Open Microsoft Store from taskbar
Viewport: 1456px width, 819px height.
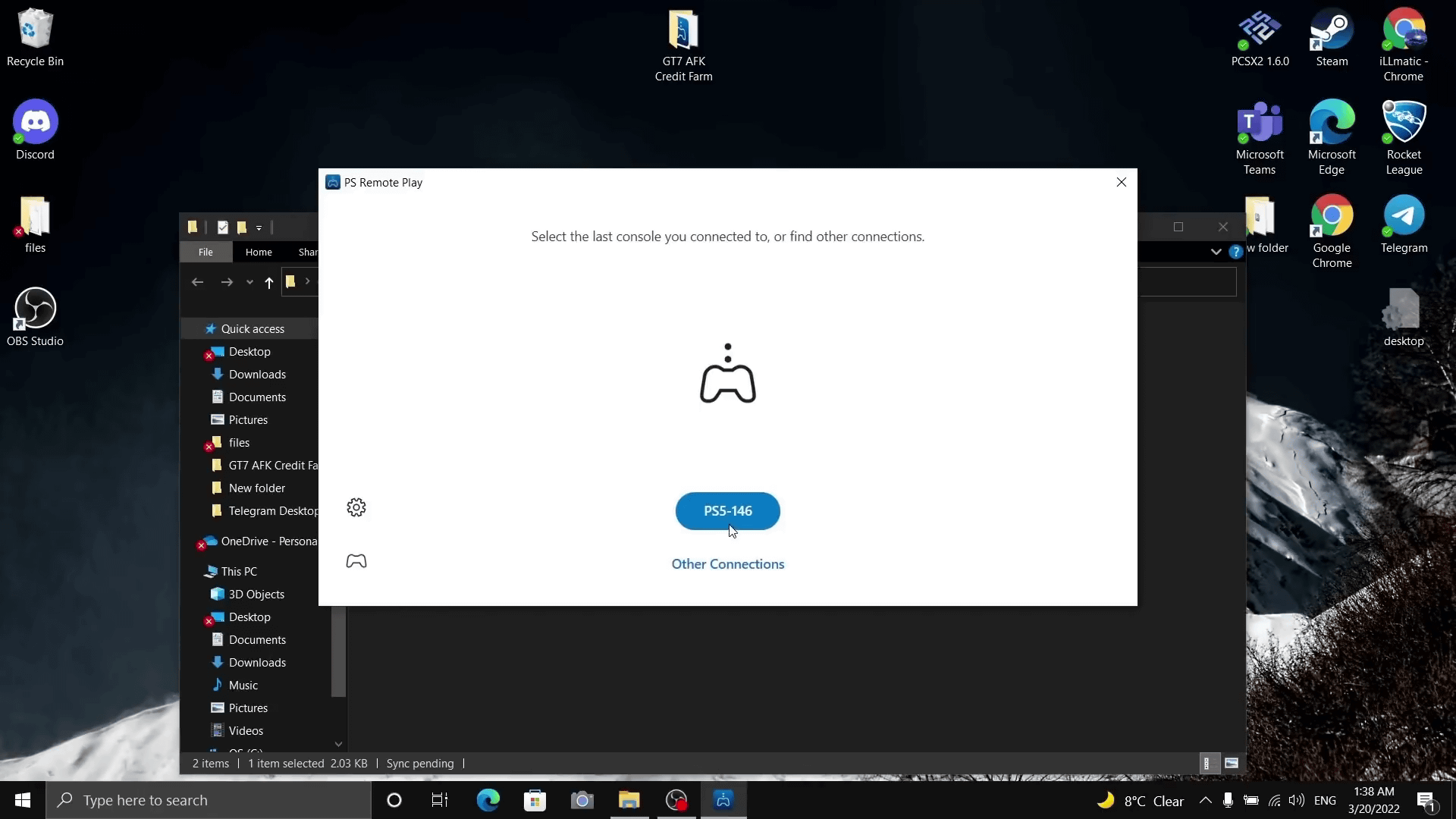[x=535, y=800]
